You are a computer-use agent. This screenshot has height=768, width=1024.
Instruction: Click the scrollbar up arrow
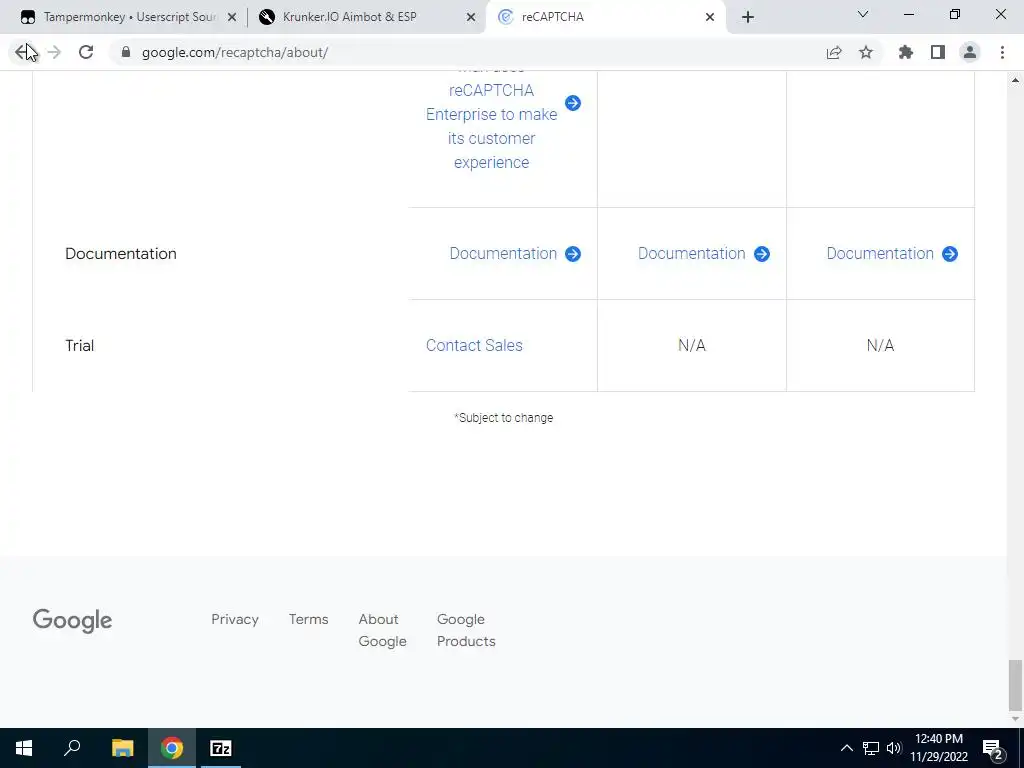coord(1015,80)
